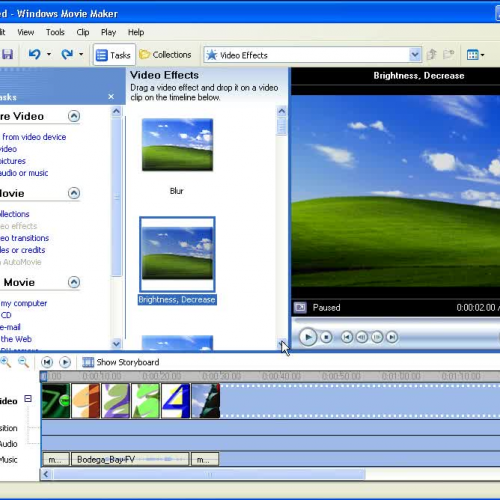
Task: Select the Bodega_Bay-FV audio clip
Action: pyautogui.click(x=130, y=459)
